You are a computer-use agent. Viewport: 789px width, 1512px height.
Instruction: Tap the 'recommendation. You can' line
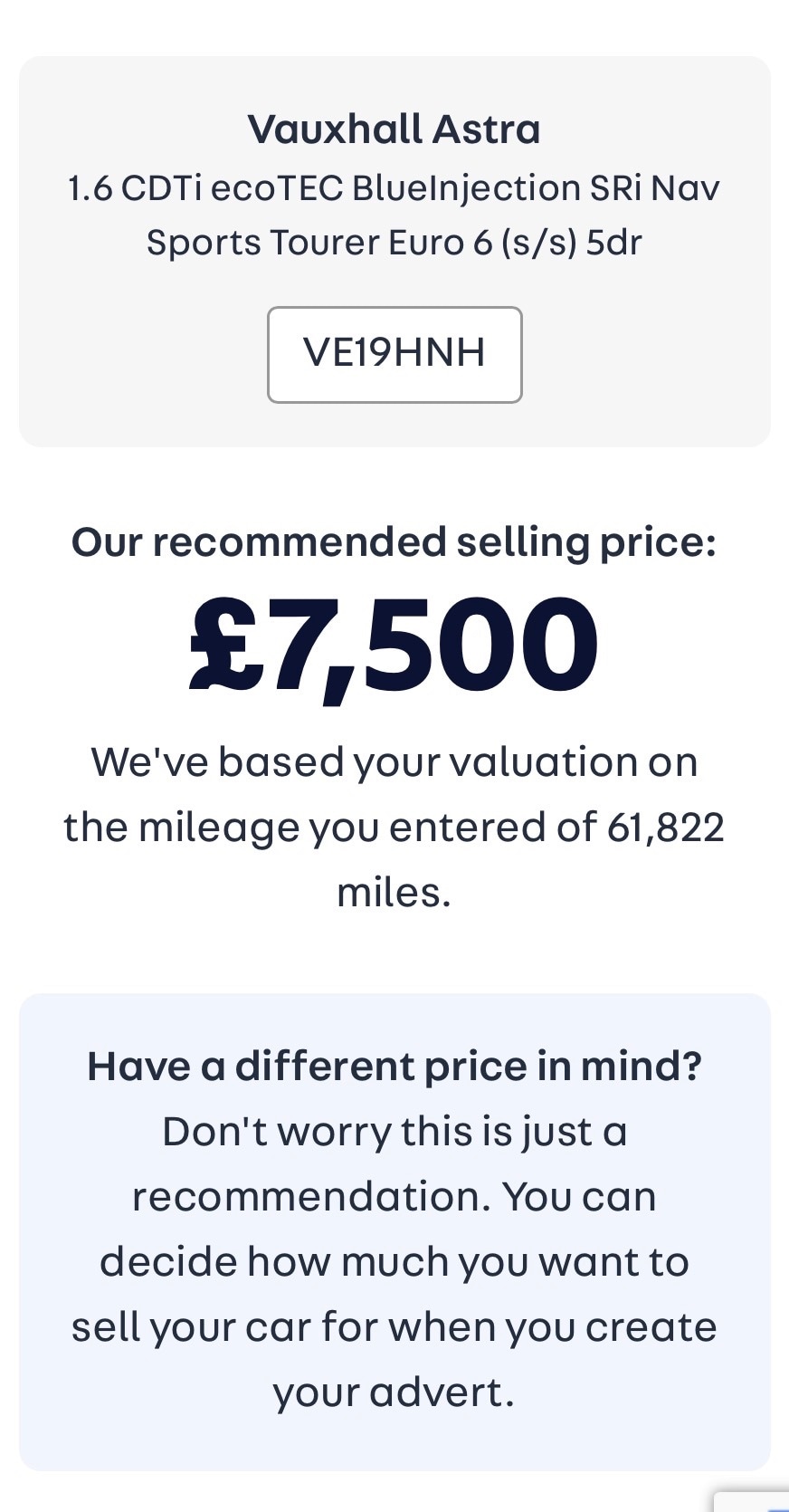(394, 1197)
